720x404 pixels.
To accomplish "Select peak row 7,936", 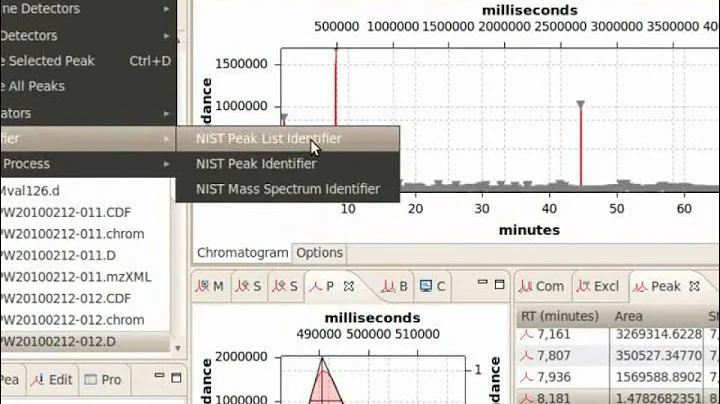I will (x=618, y=377).
